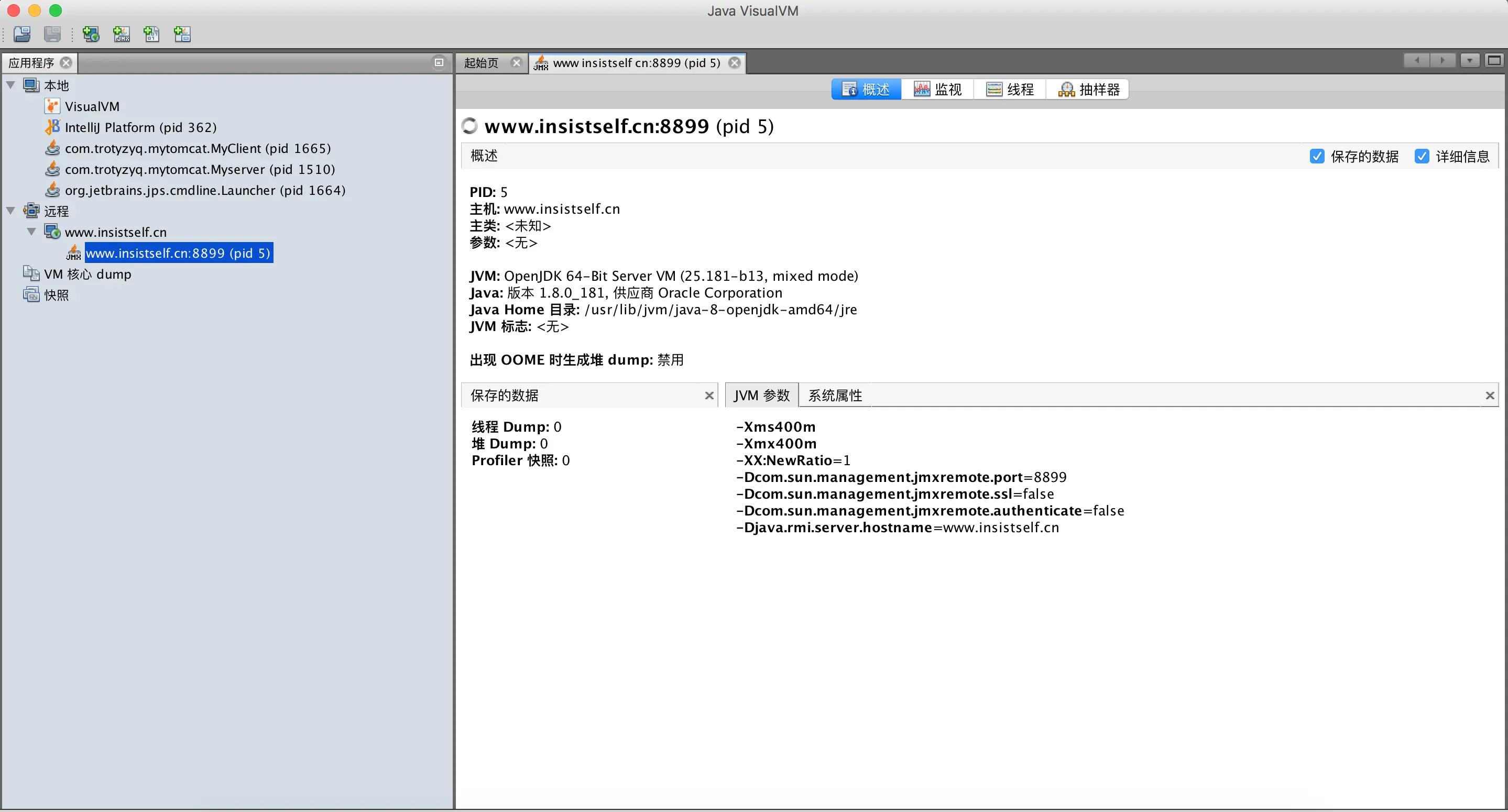Select IntelliJ Platform (pid 362) in tree
This screenshot has height=812, width=1508.
click(x=140, y=128)
